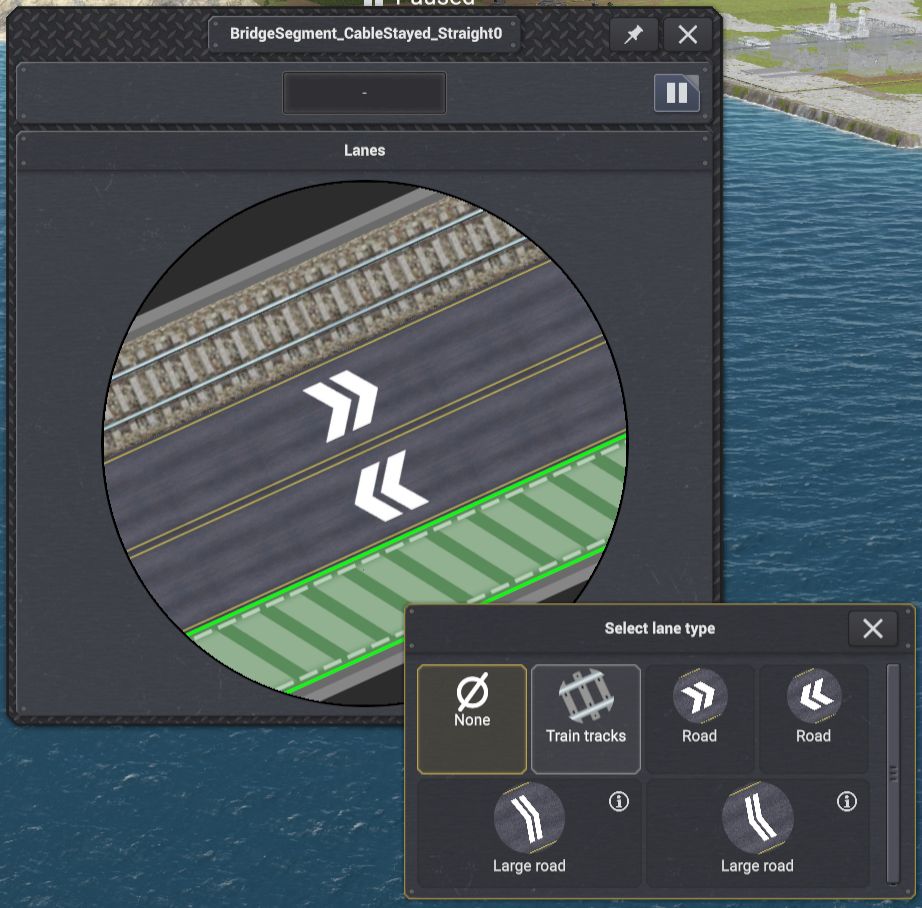This screenshot has width=922, height=908.
Task: Choose the first Large road lane type
Action: (x=529, y=832)
